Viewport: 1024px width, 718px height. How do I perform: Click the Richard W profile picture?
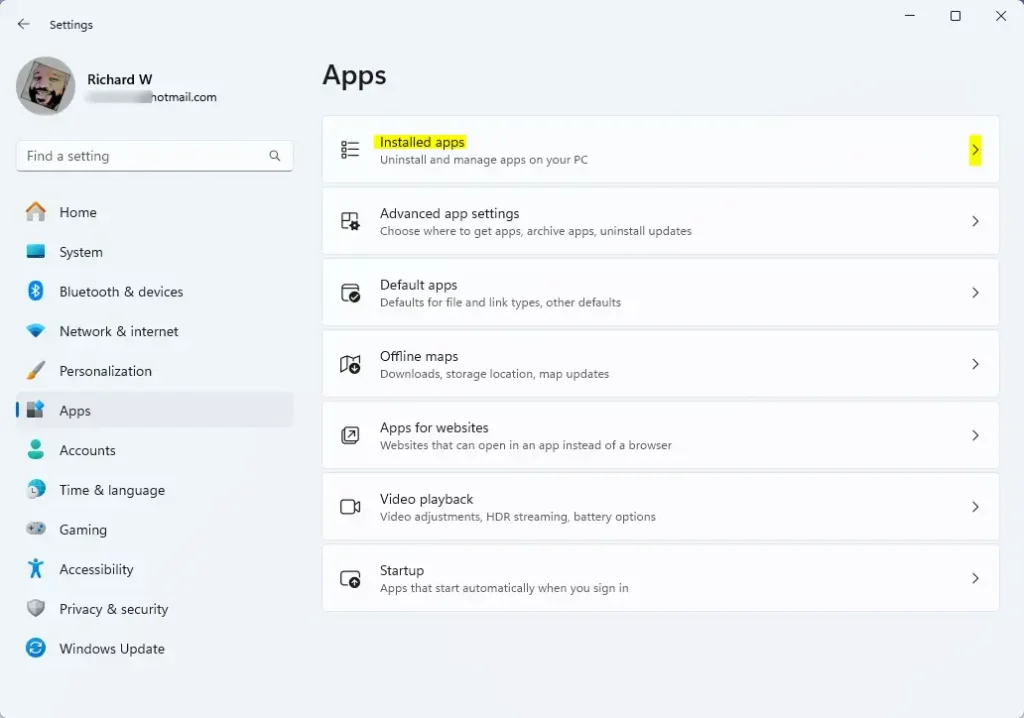tap(46, 86)
